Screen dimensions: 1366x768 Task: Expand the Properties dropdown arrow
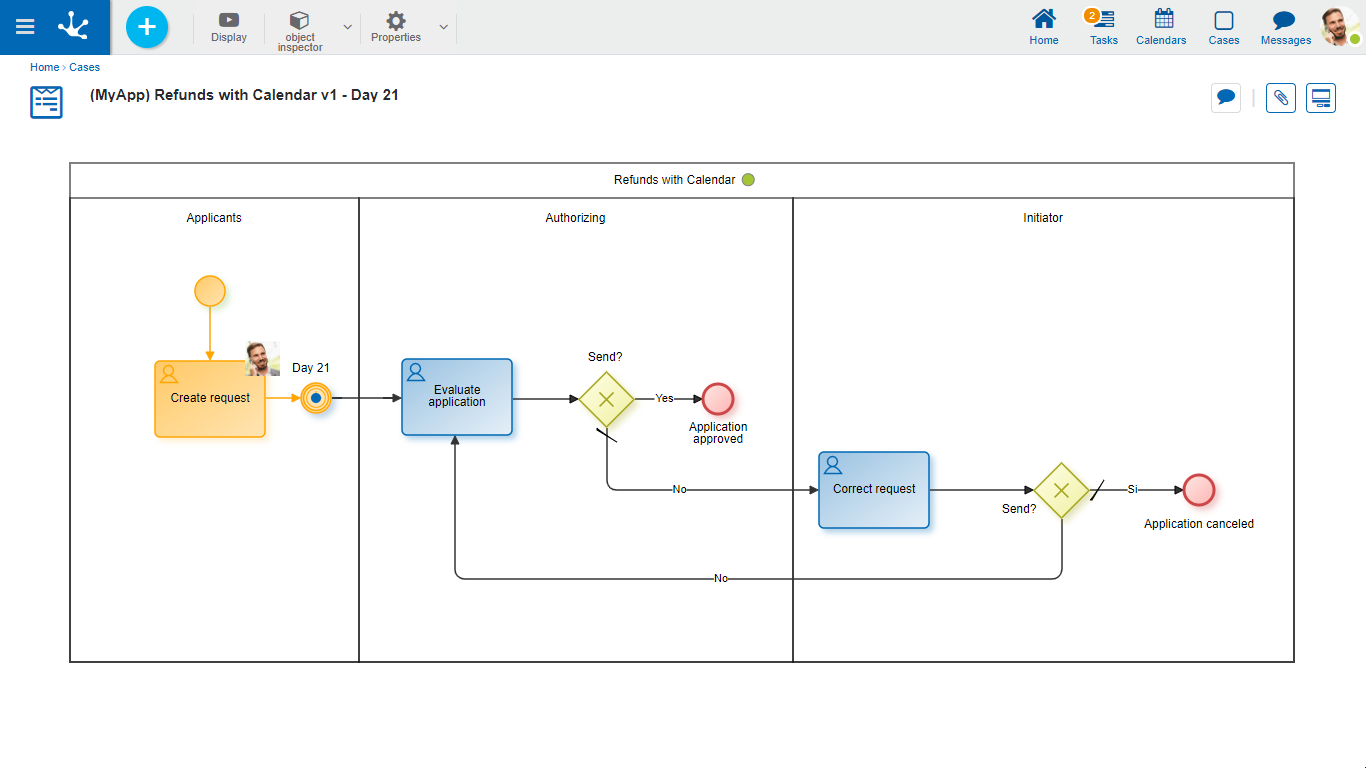443,27
